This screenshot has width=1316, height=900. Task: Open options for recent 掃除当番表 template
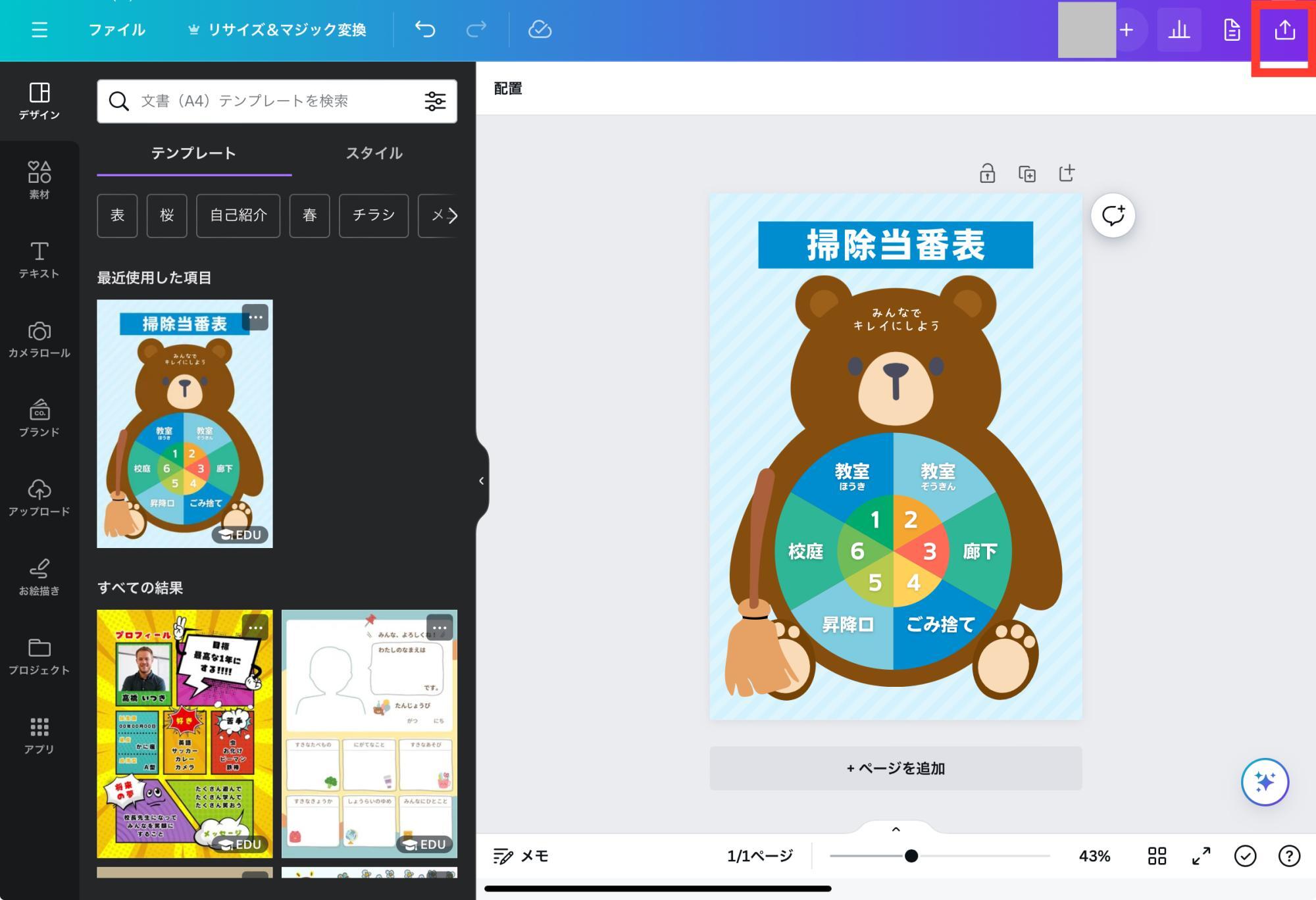[x=255, y=317]
